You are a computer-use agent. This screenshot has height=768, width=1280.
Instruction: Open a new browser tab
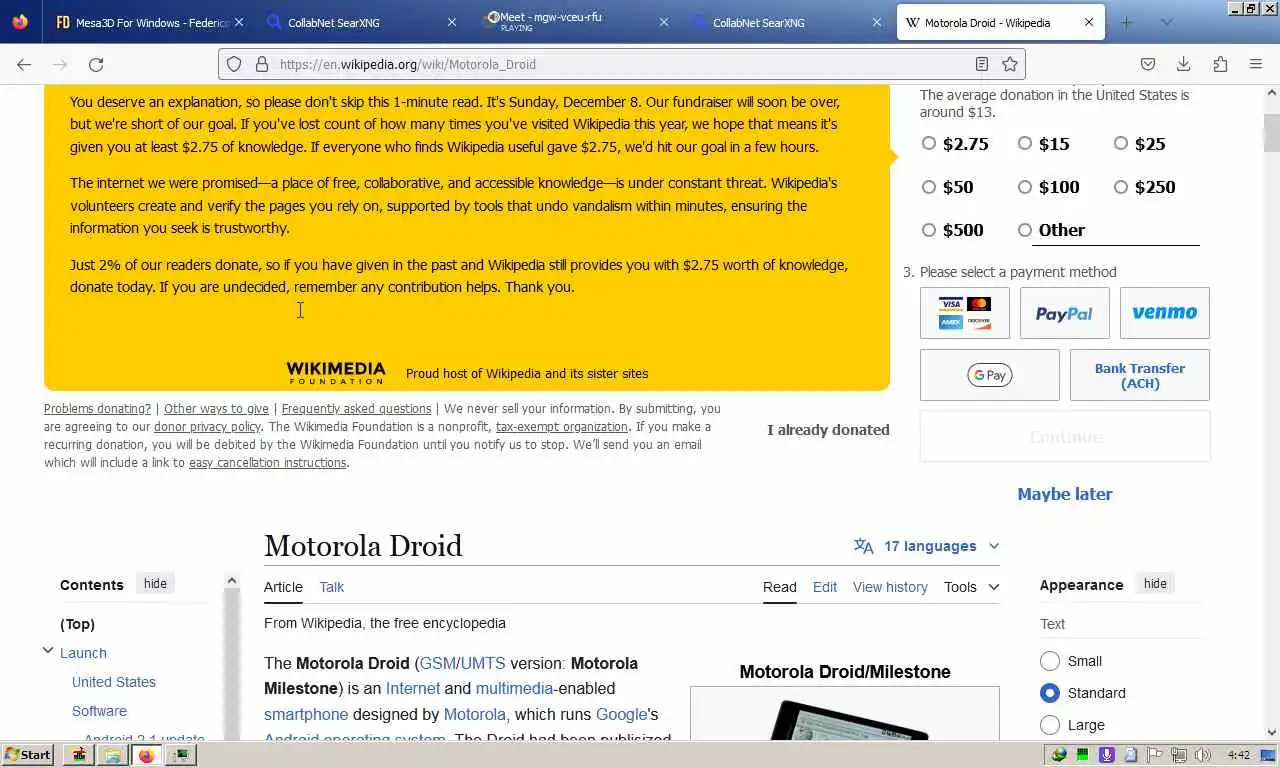[1126, 22]
